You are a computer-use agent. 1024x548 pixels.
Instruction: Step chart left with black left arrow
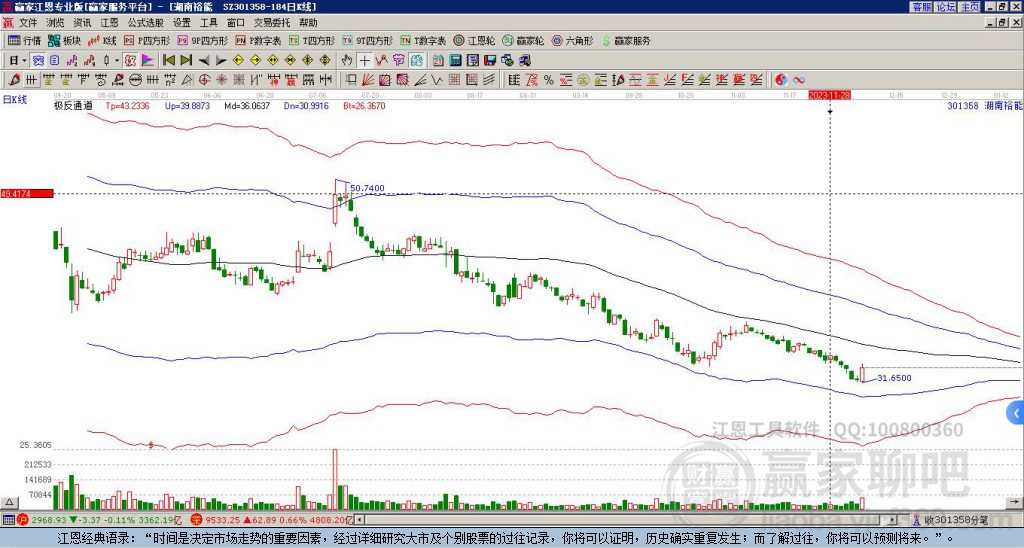point(204,61)
